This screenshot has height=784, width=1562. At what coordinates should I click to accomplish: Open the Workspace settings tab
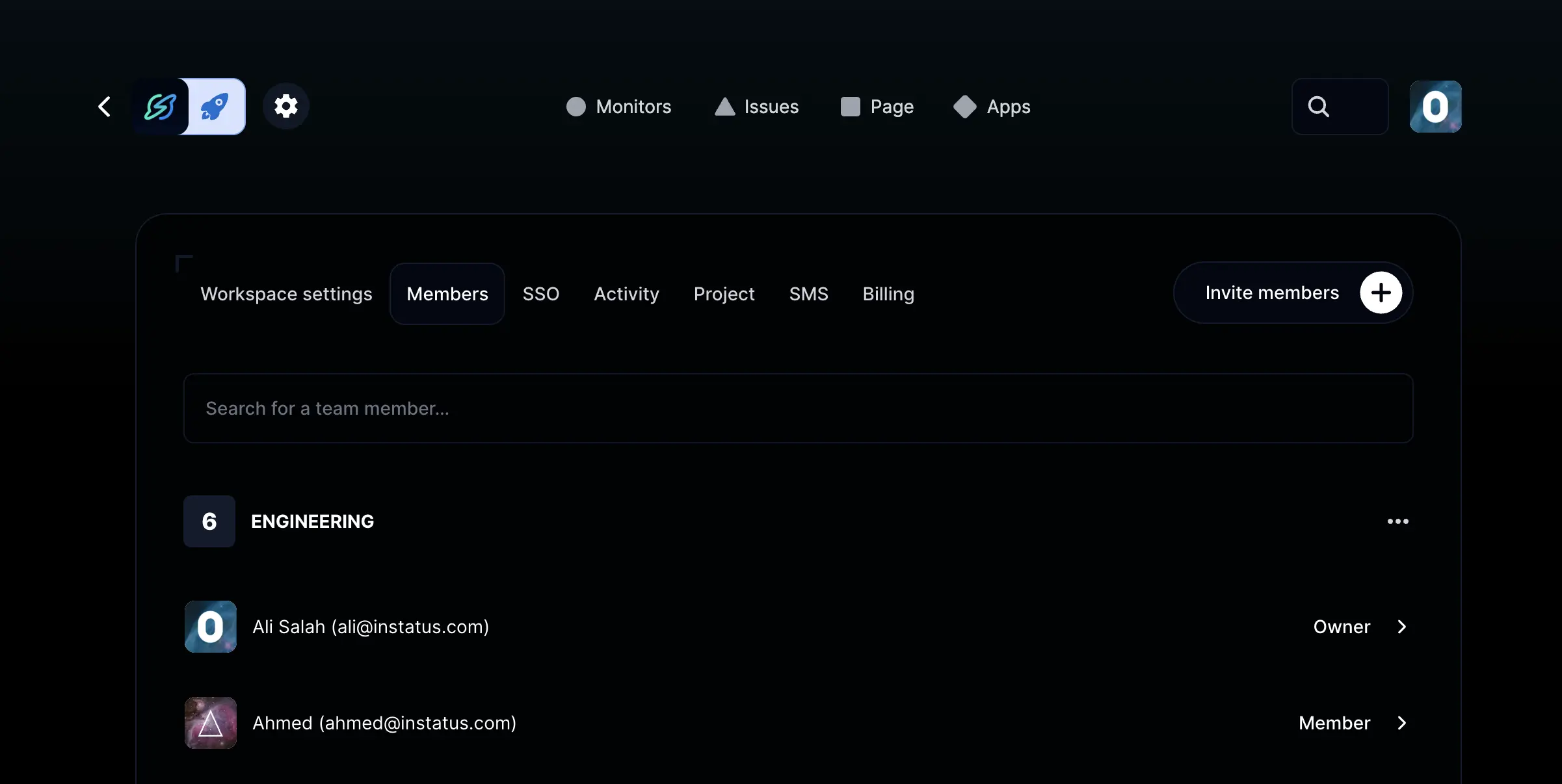point(286,294)
